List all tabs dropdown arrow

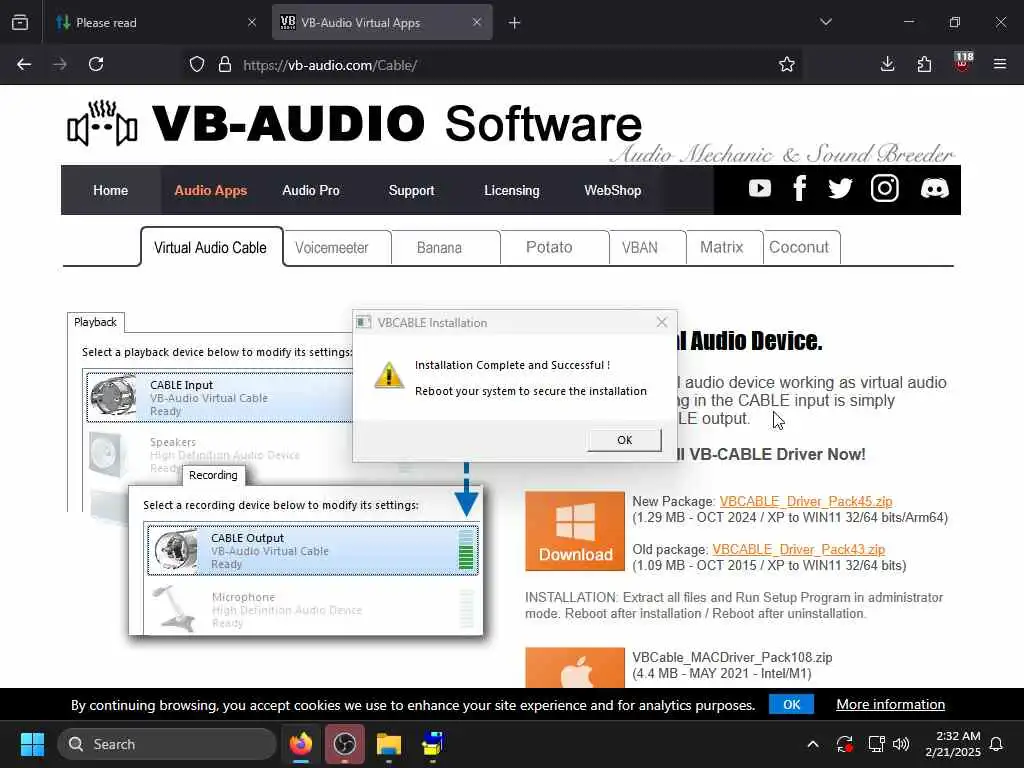pyautogui.click(x=825, y=22)
